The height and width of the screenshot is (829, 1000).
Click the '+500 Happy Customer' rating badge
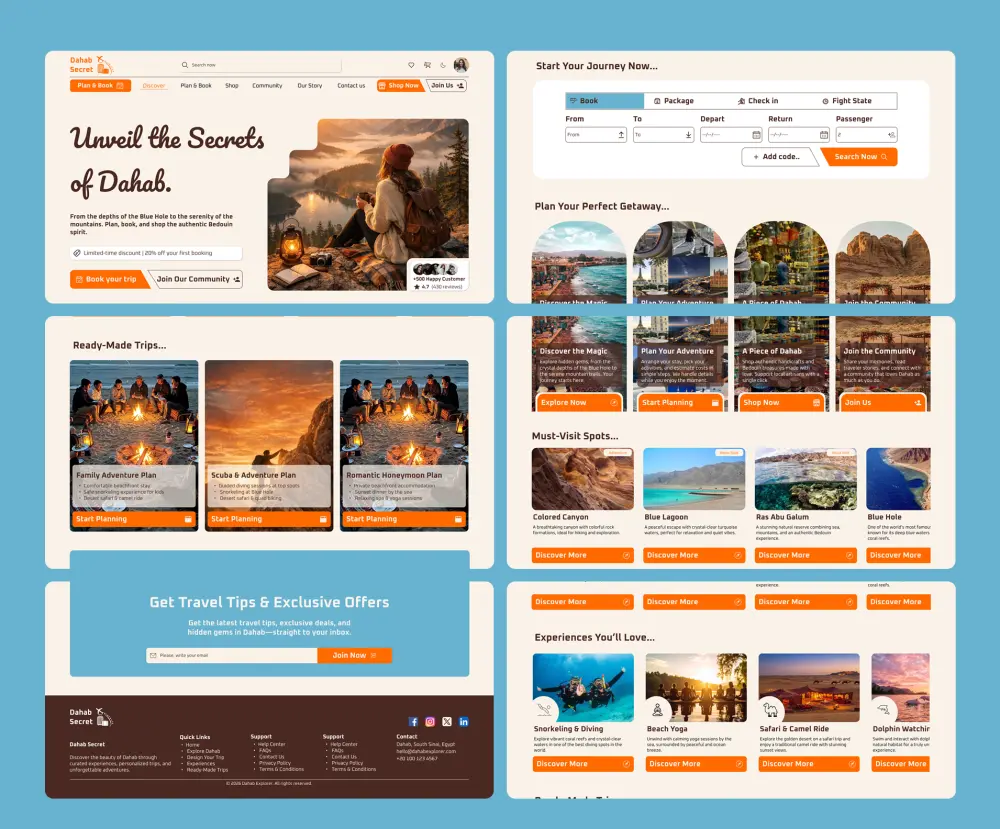439,276
